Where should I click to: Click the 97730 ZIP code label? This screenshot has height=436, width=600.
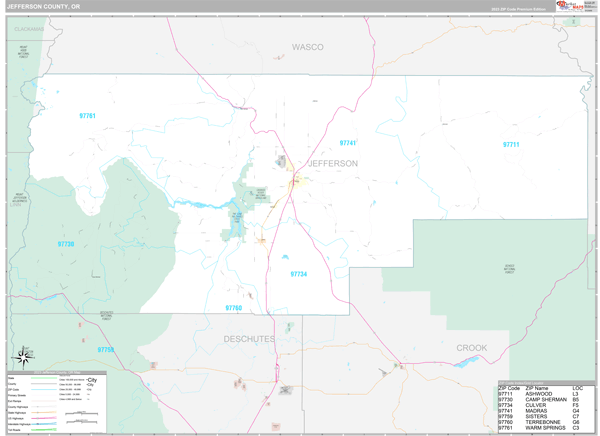66,244
